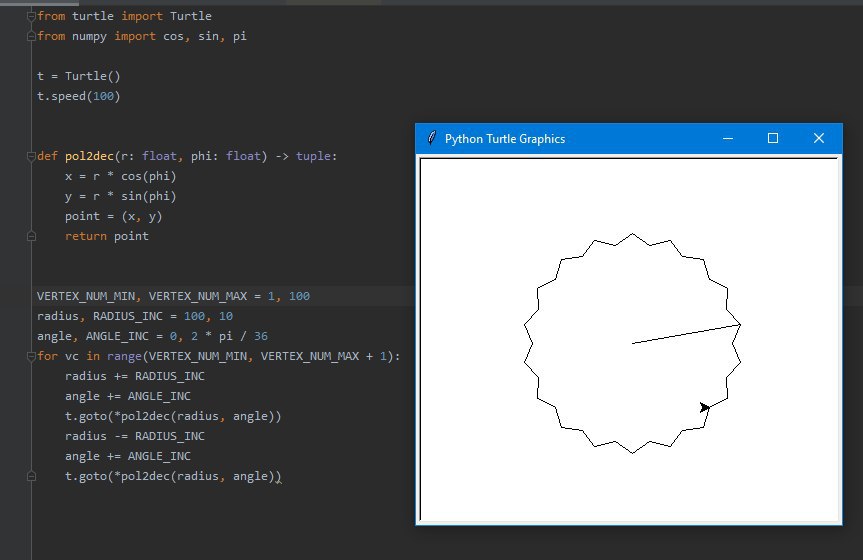Click the value '100' after VERTEX_NUM_MIN assignment
This screenshot has height=560, width=863.
pos(299,296)
